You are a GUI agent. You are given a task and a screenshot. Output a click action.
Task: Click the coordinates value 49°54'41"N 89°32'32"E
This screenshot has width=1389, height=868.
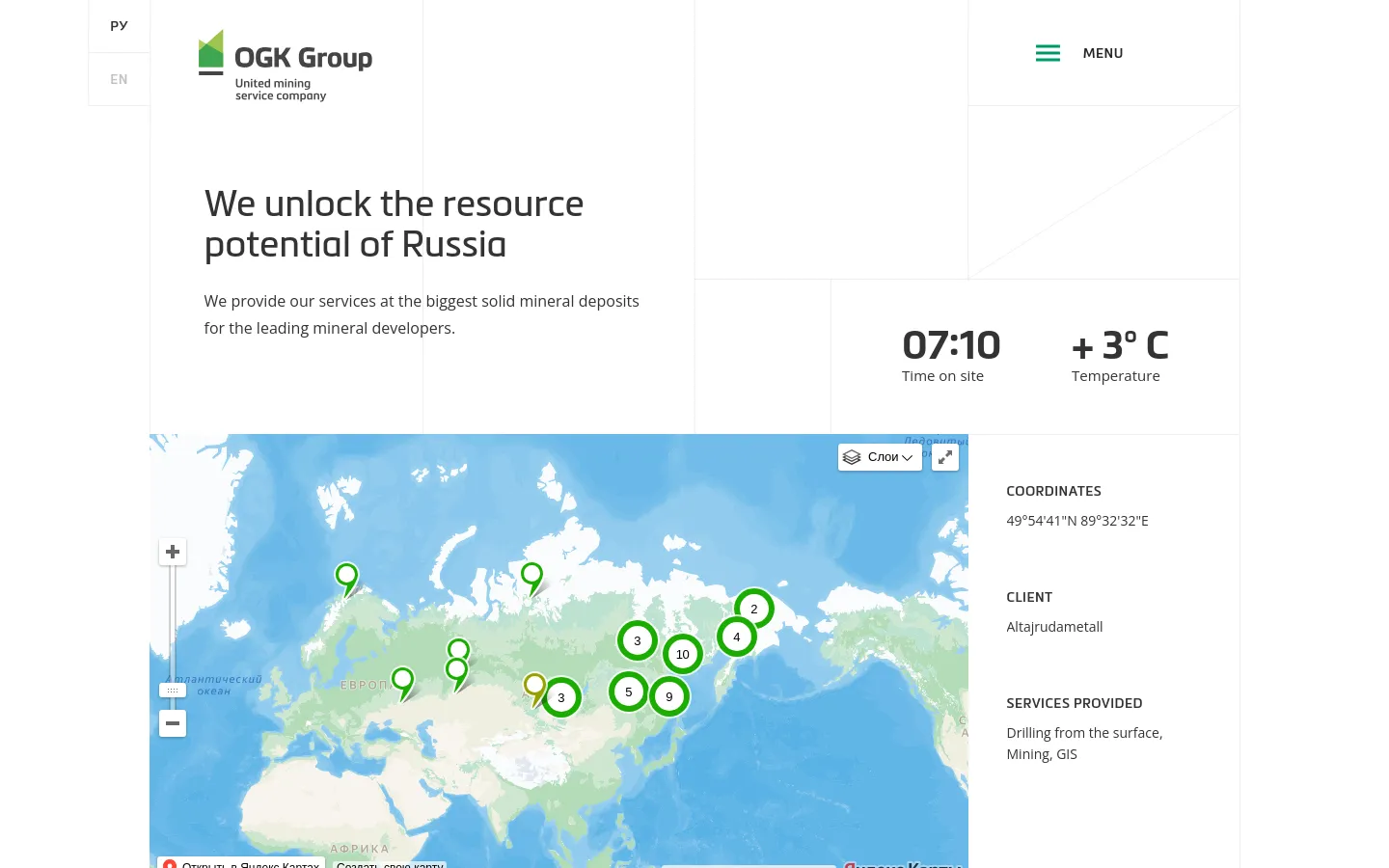pyautogui.click(x=1077, y=521)
